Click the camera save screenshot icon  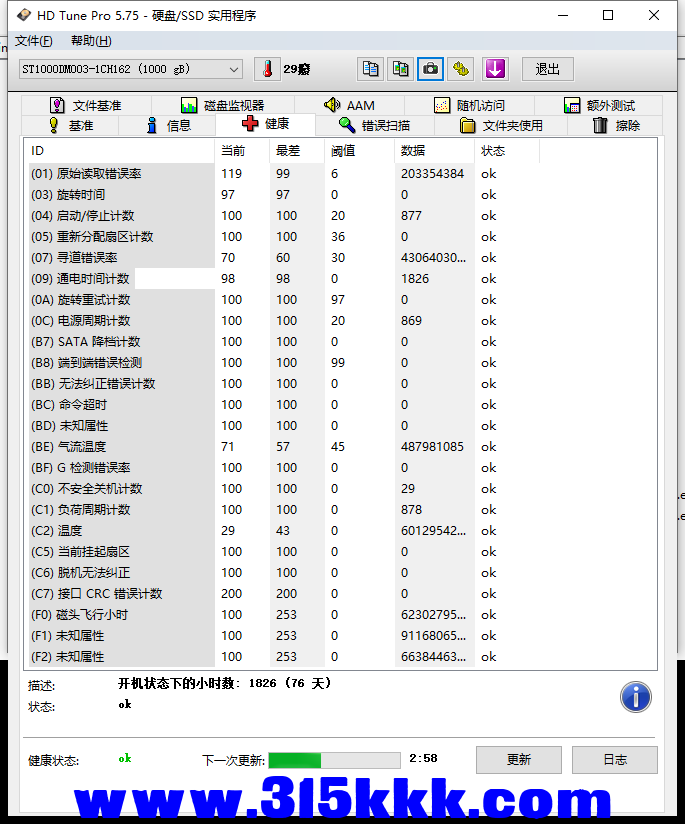[431, 69]
